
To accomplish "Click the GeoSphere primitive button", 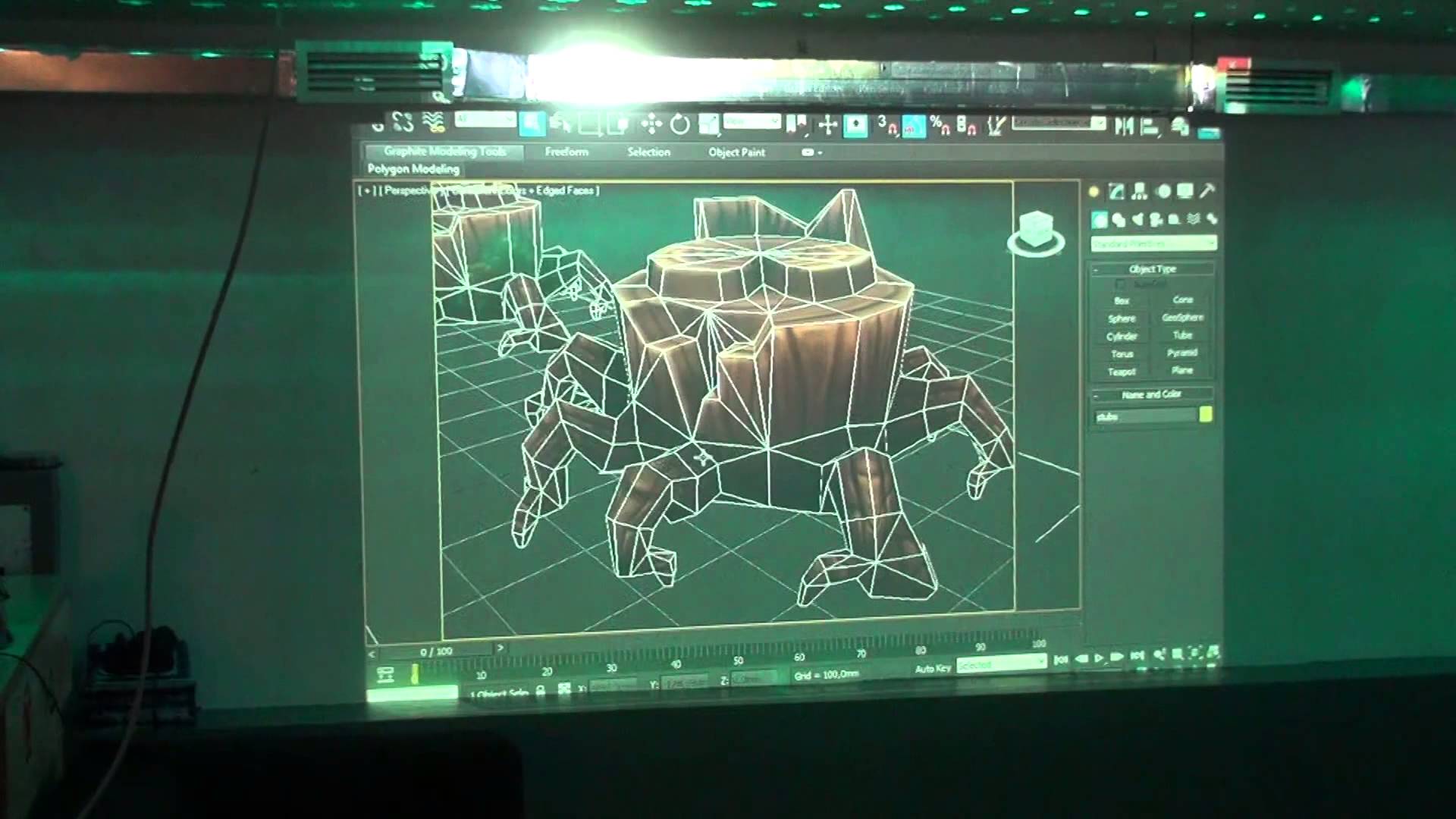I will [1182, 318].
